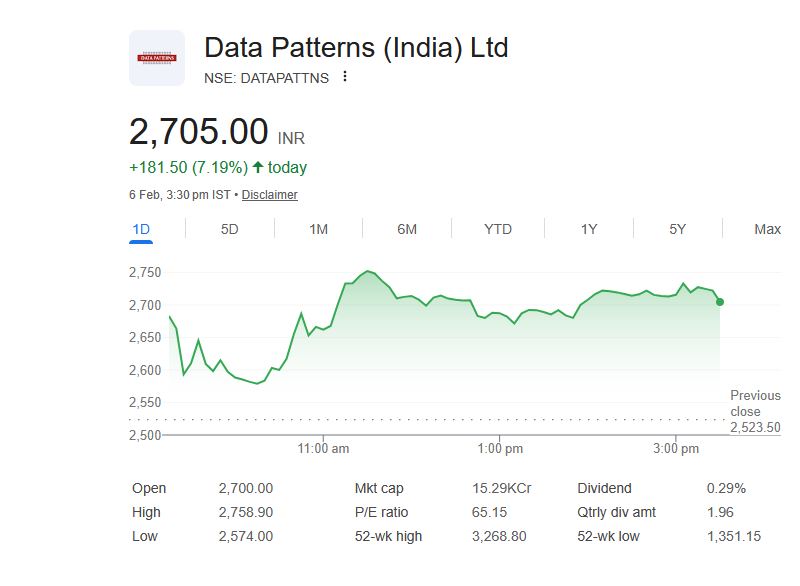Click the Data Patterns (India) Ltd title
The image size is (800, 586).
point(356,47)
